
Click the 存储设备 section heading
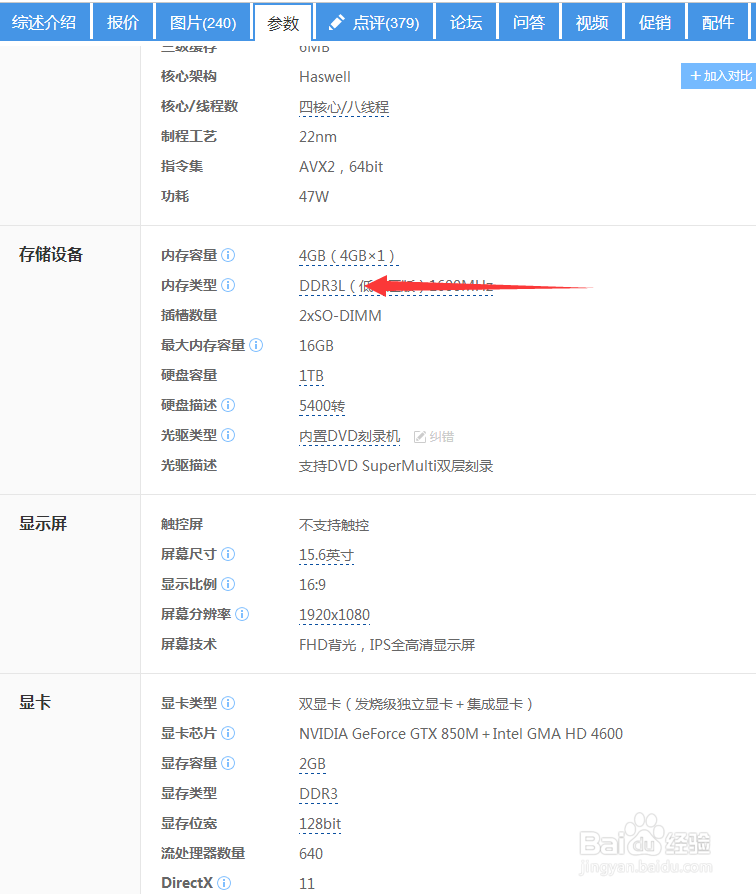(51, 254)
